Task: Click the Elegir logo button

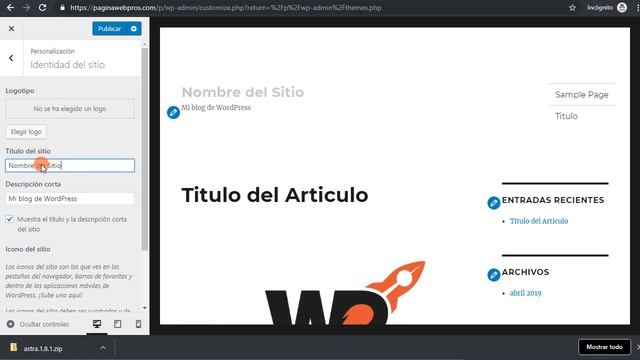Action: 26,132
